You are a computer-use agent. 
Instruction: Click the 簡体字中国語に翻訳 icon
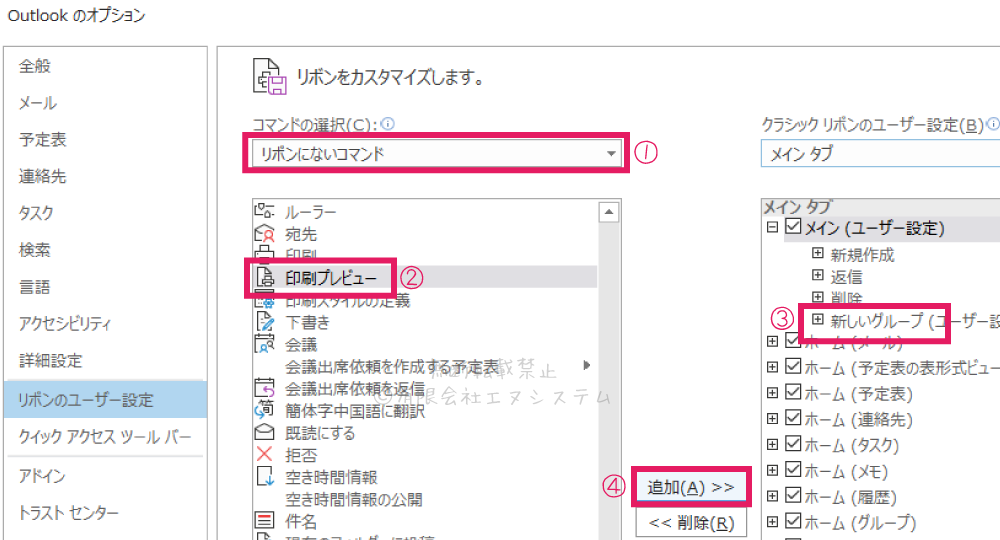tap(264, 410)
